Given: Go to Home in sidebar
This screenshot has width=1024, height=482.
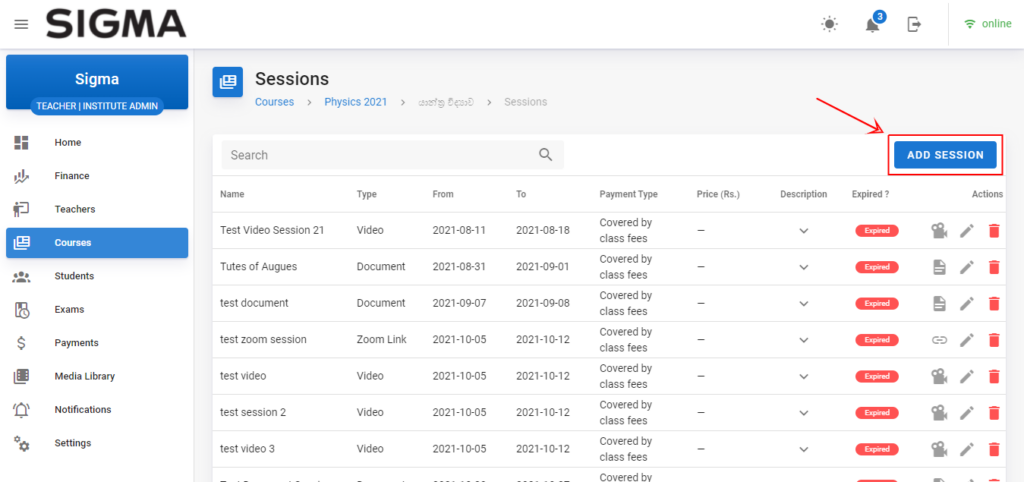Looking at the screenshot, I should pos(97,142).
